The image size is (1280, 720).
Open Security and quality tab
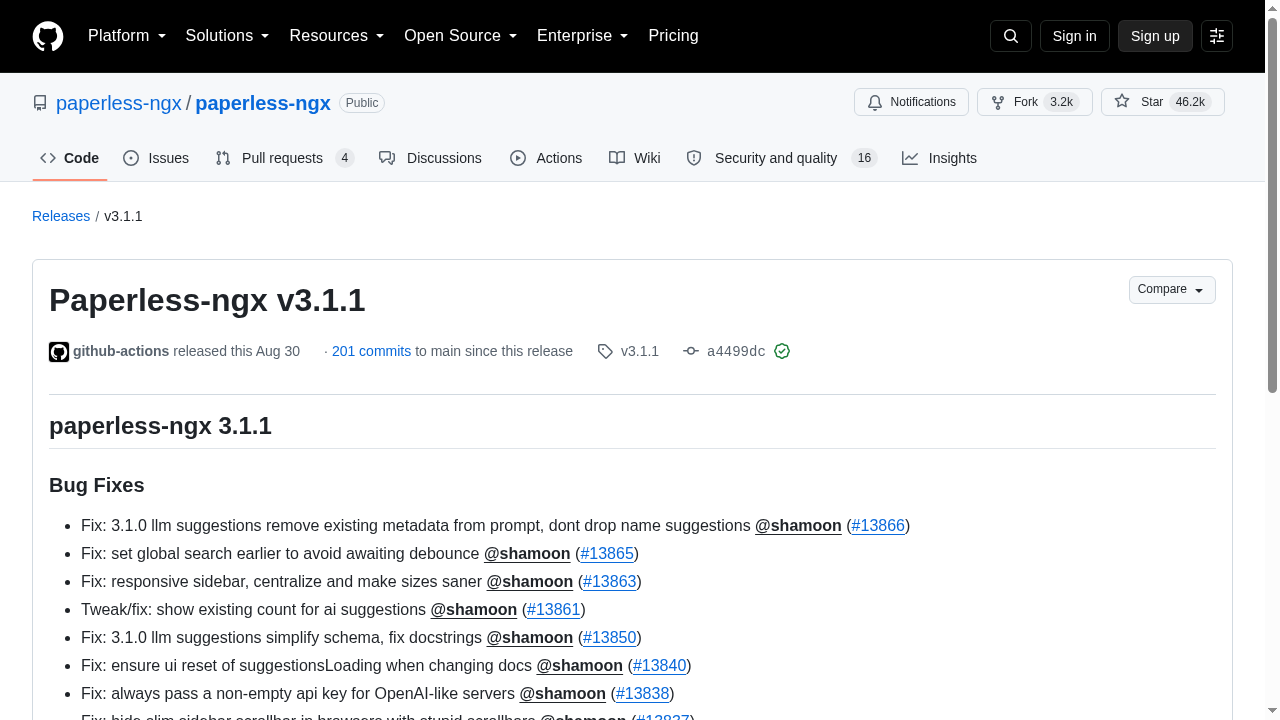click(x=781, y=158)
